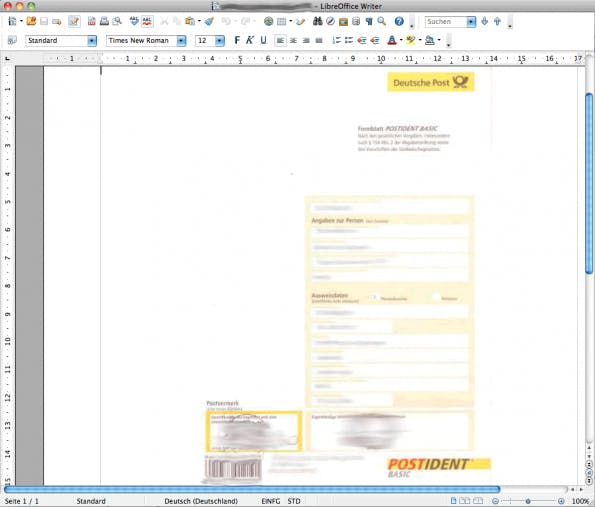Click in the Standard paragraph style field
This screenshot has height=507, width=595.
coord(57,41)
